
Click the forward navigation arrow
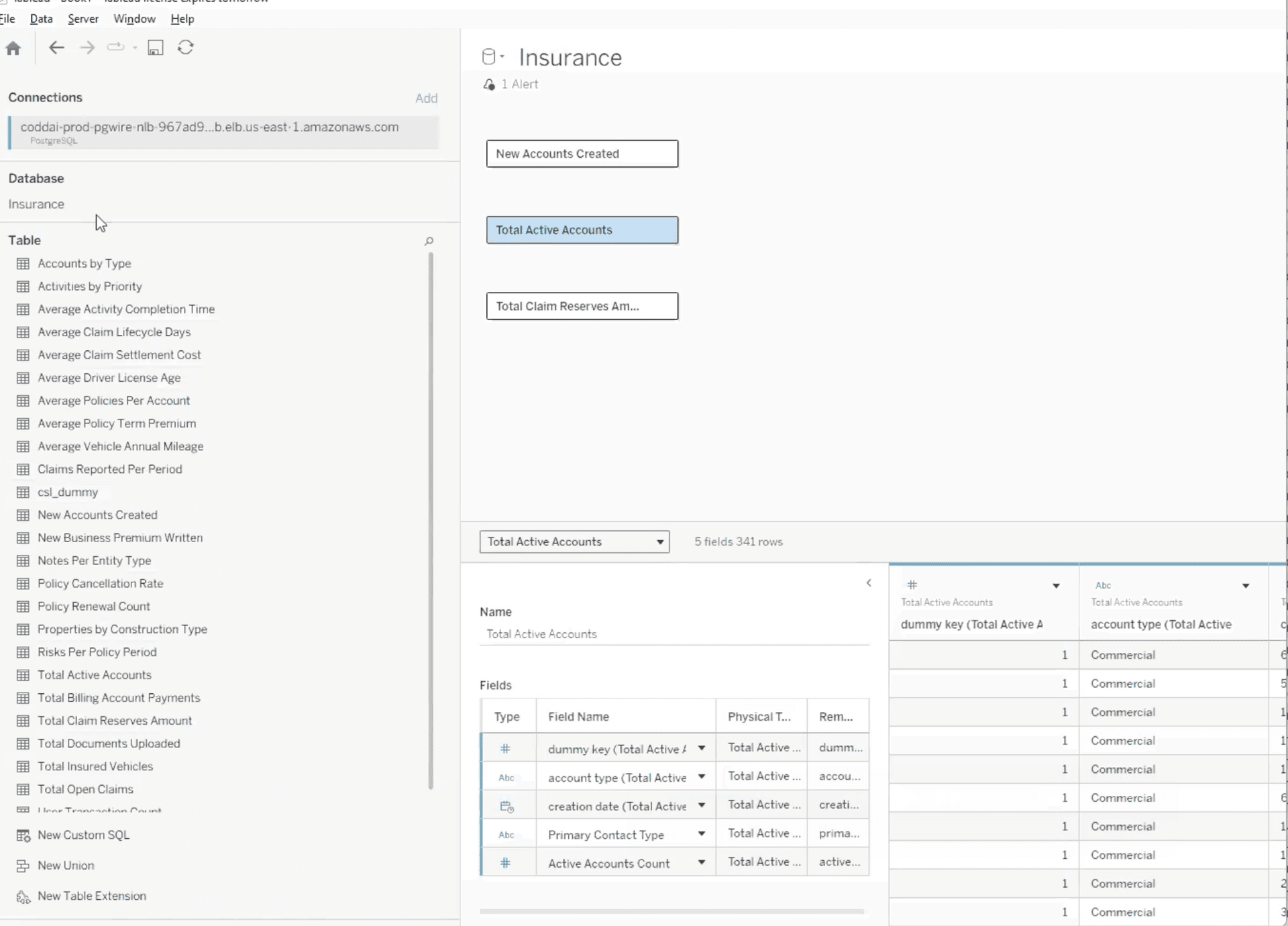(x=87, y=48)
